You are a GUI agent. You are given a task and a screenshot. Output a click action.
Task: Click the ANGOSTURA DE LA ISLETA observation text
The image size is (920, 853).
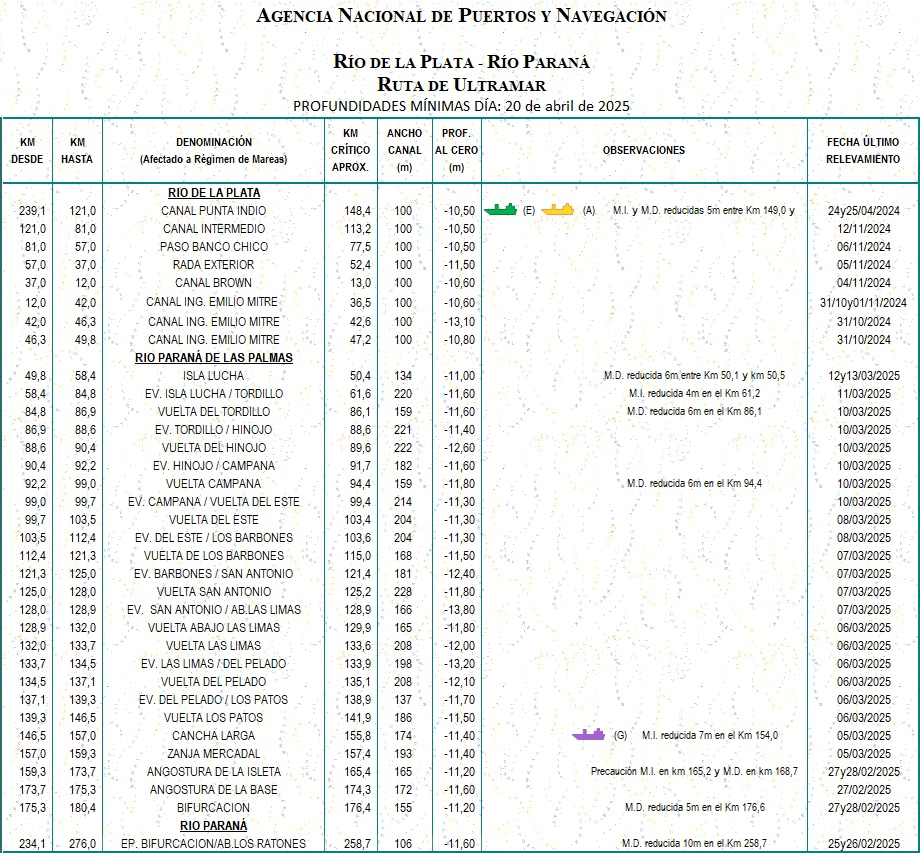693,772
